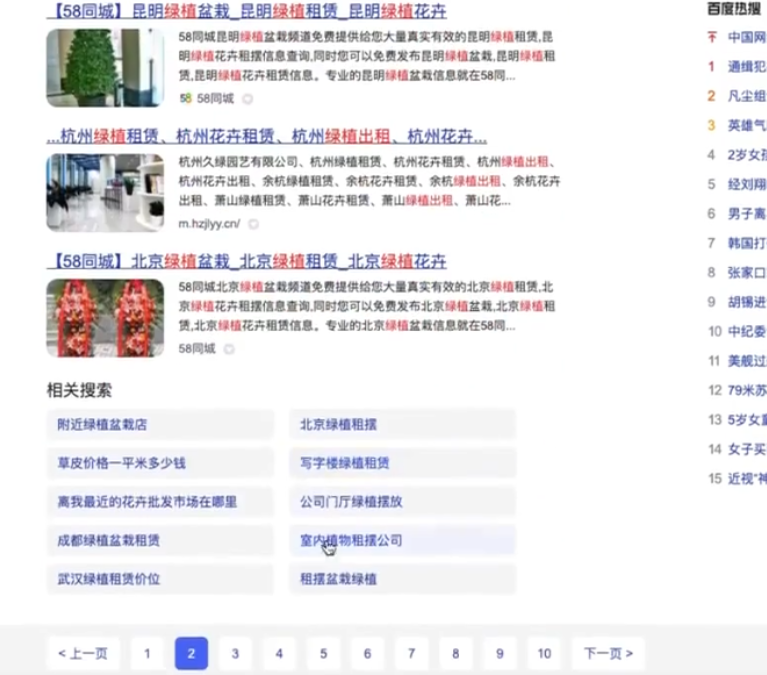Go to results page 8
The image size is (767, 675).
point(455,653)
